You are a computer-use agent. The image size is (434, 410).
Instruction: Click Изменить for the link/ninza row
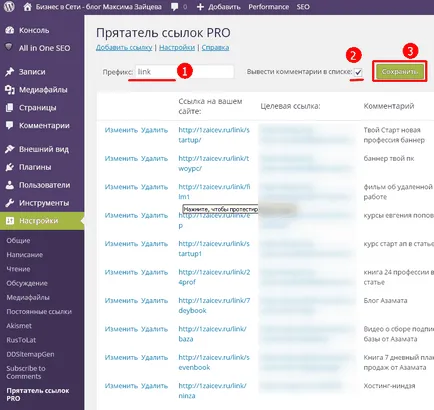click(121, 386)
